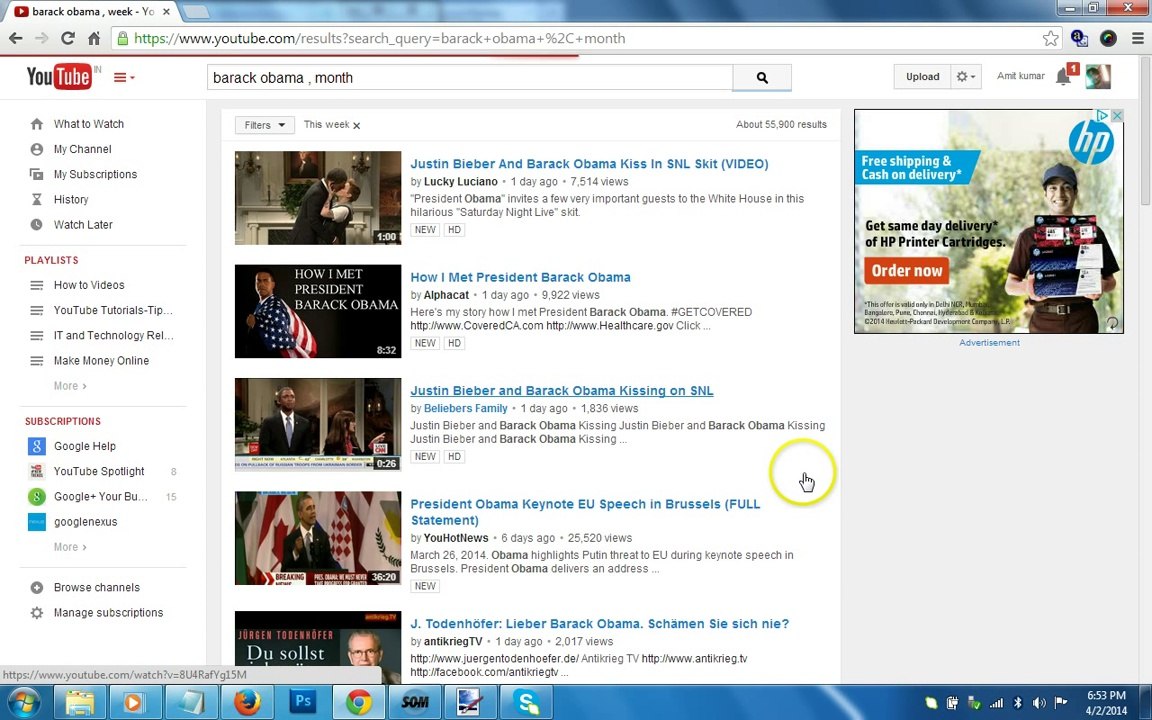
Task: Open the YouTube Tutorials-Tip playlist
Action: (113, 310)
